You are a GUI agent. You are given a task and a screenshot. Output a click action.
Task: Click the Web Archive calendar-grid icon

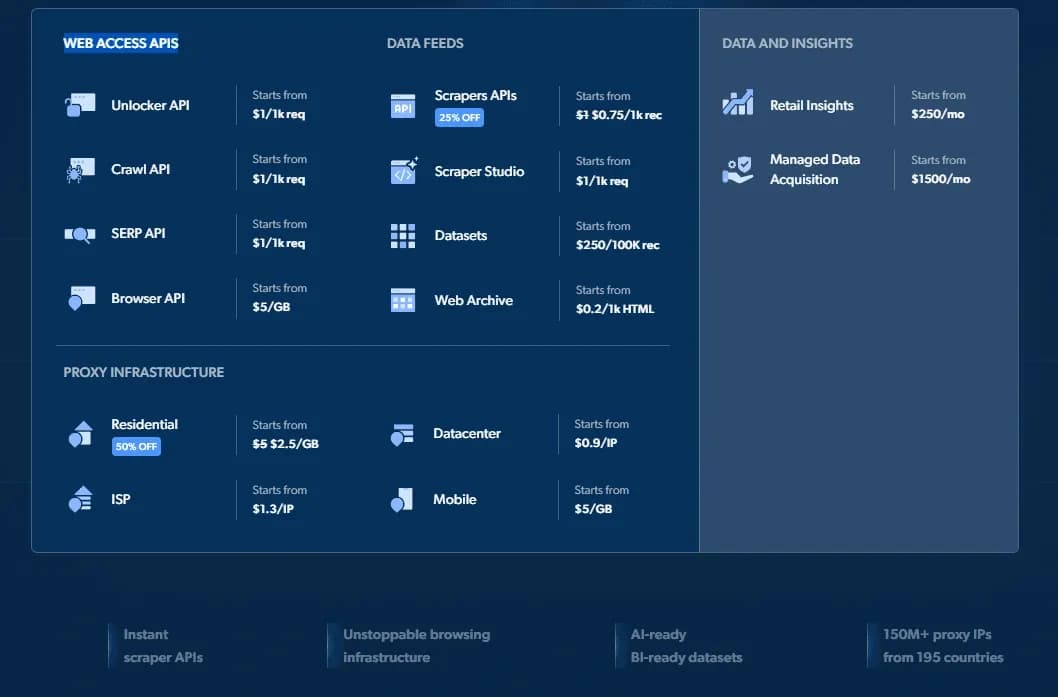[402, 300]
